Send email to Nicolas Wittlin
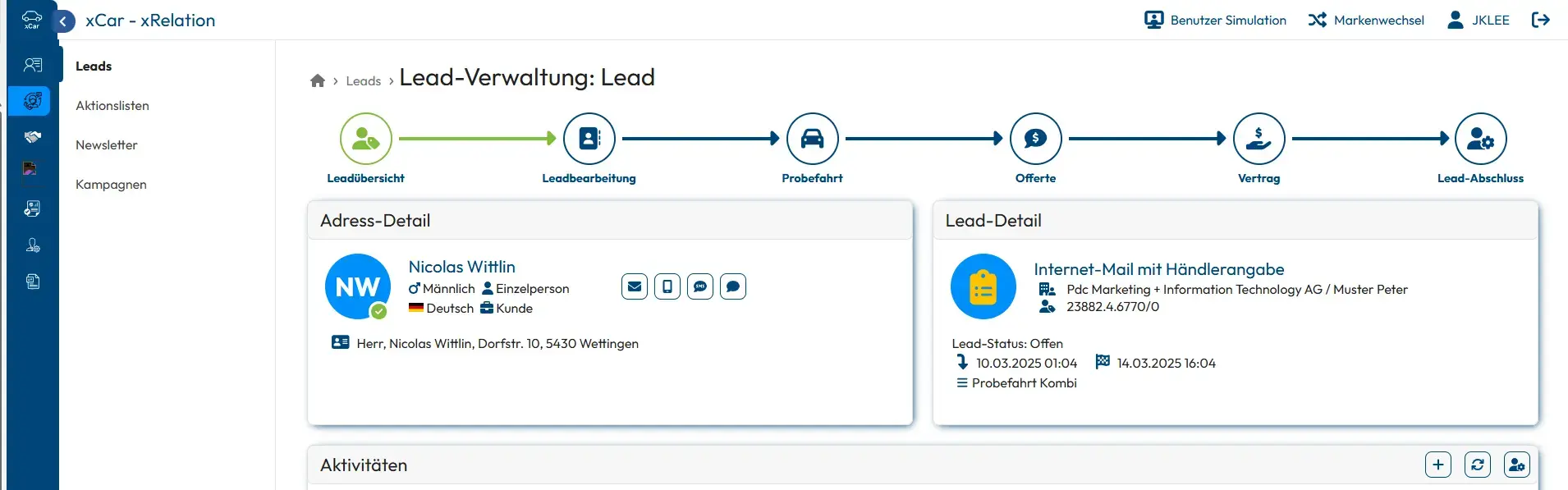1568x490 pixels. click(635, 286)
